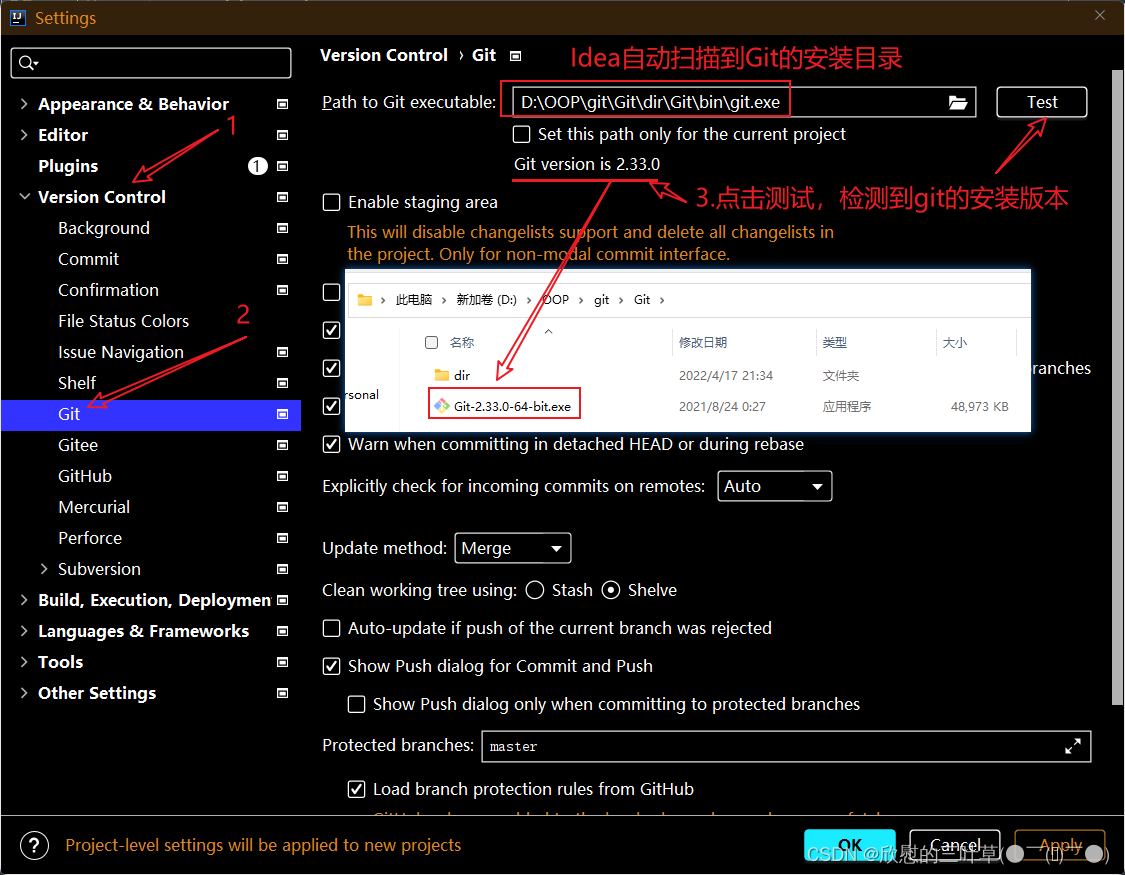Uncheck Show Push dialog for Commit and Push
The image size is (1125, 875).
pos(331,666)
